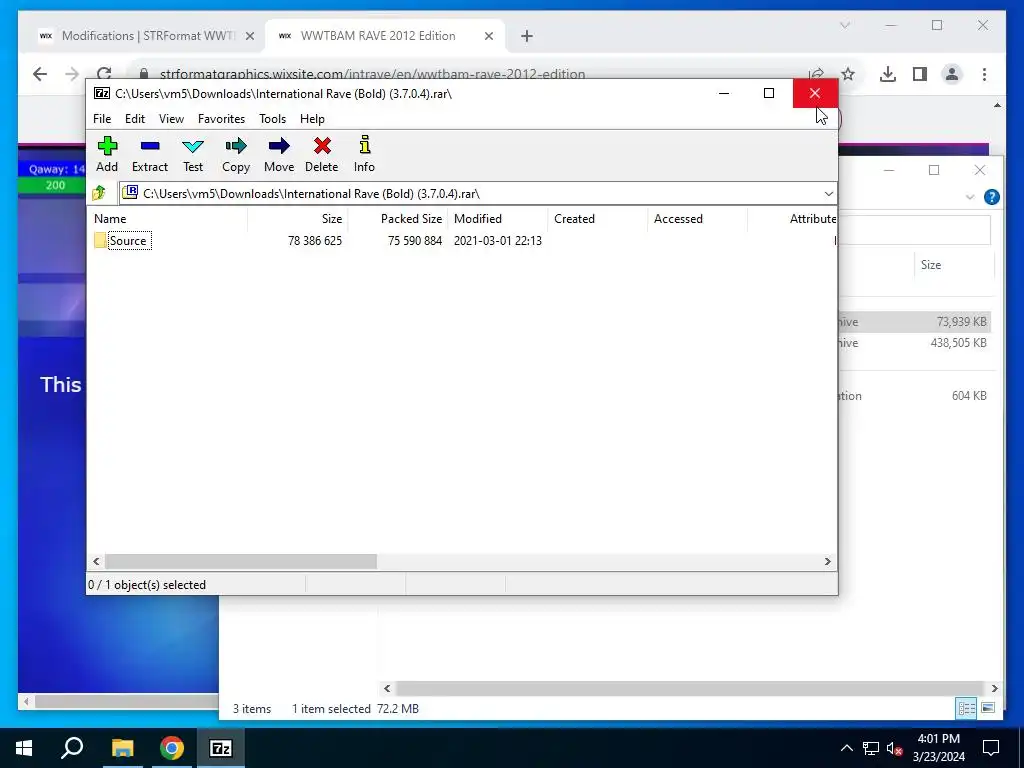Bookmark the page with the star icon
The image size is (1024, 768).
coord(848,74)
